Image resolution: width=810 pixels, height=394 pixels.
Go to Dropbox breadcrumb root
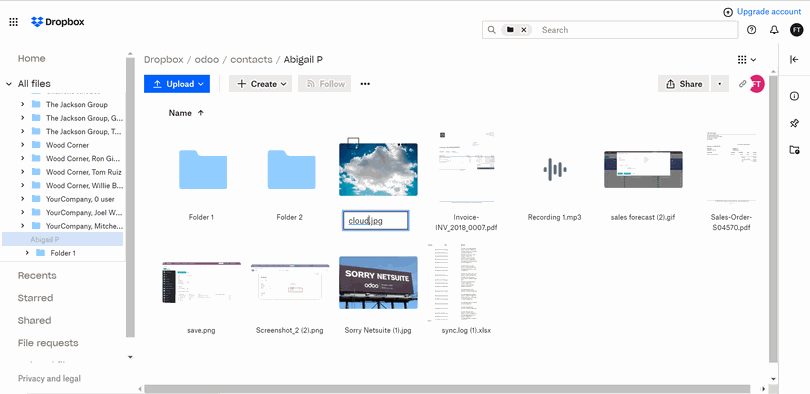tap(164, 59)
